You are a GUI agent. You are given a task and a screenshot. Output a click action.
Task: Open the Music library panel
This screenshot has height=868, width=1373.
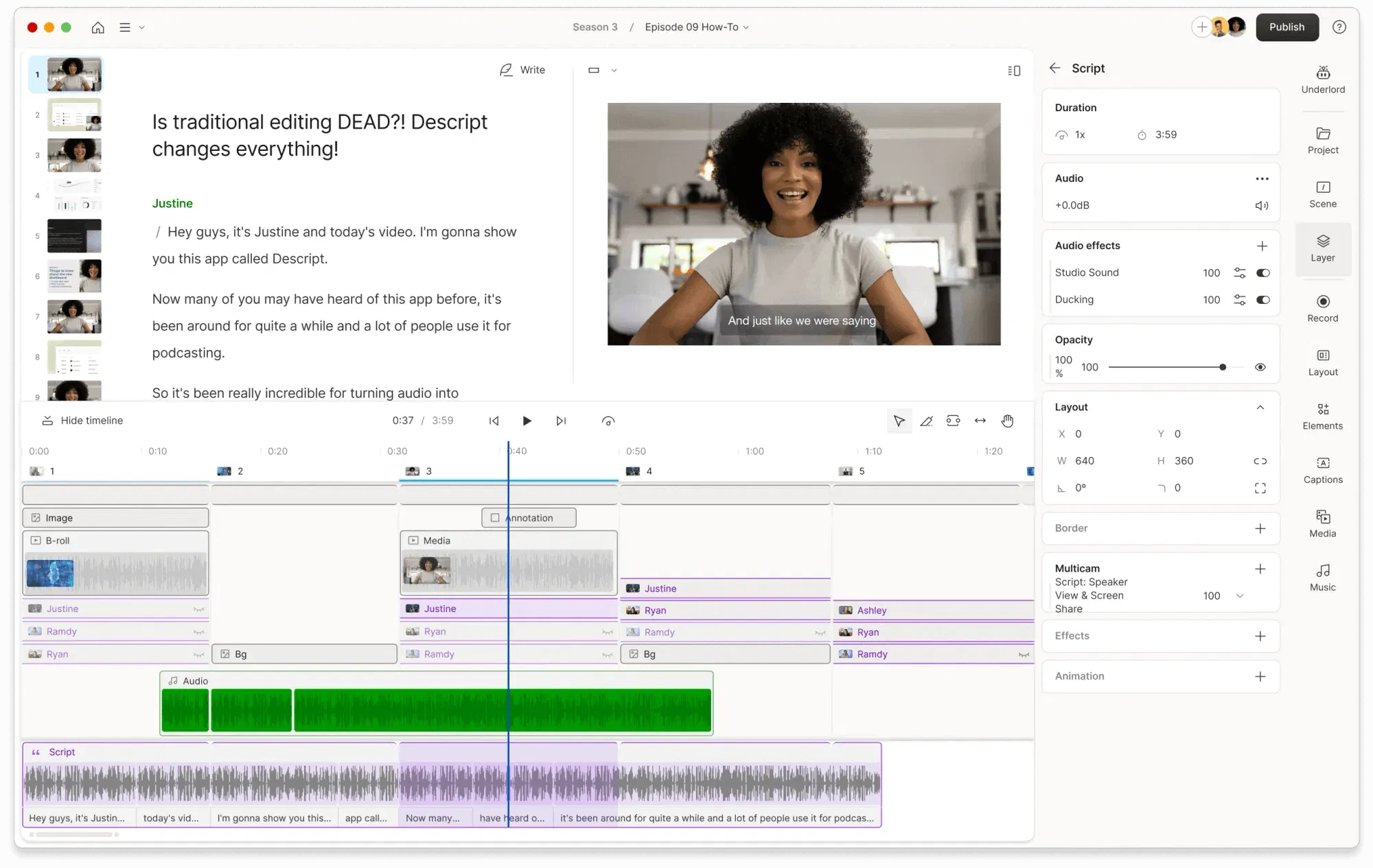1322,577
